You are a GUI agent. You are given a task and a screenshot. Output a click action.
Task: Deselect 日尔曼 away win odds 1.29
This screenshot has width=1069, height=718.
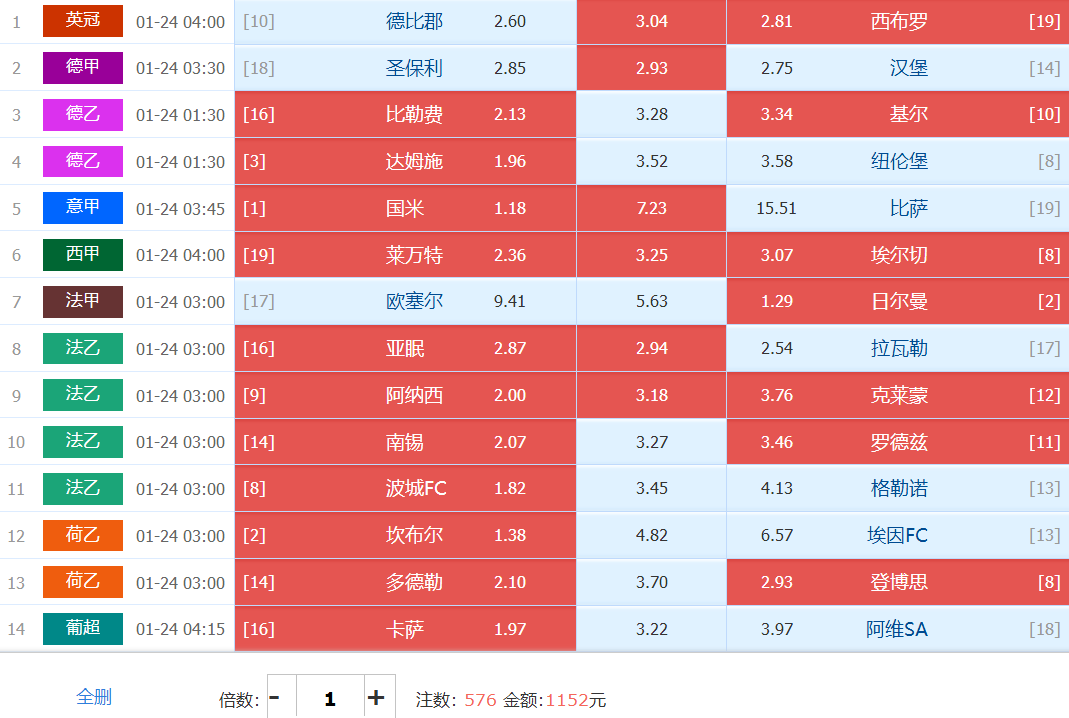tap(897, 302)
